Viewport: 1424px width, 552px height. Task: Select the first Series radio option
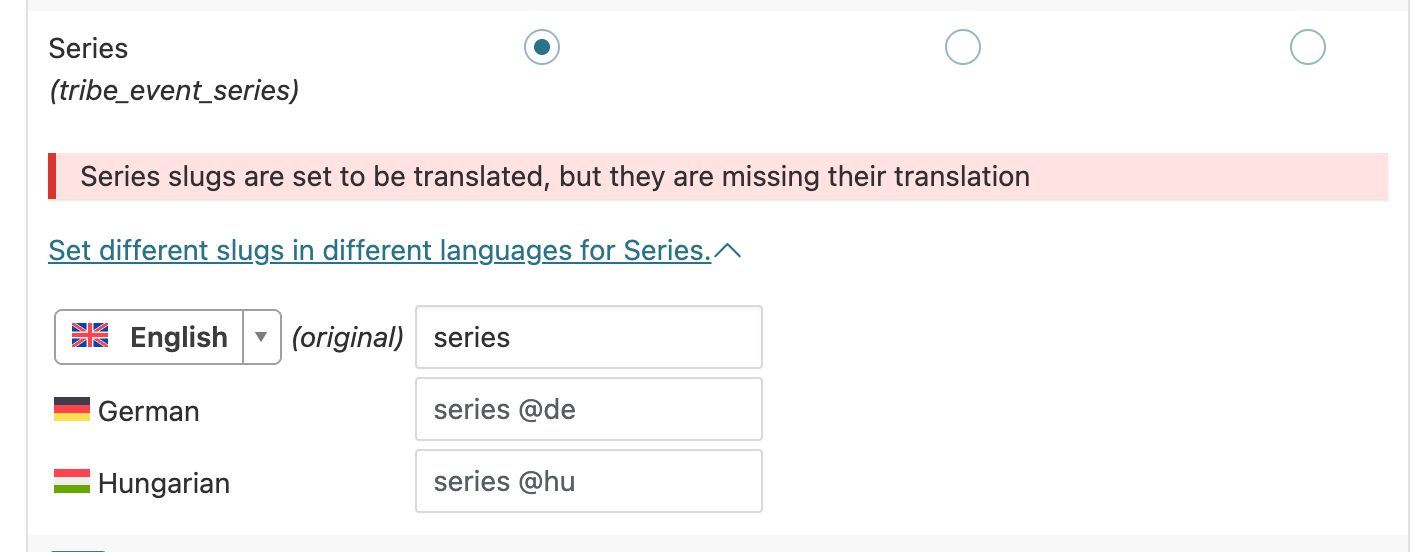(x=542, y=47)
